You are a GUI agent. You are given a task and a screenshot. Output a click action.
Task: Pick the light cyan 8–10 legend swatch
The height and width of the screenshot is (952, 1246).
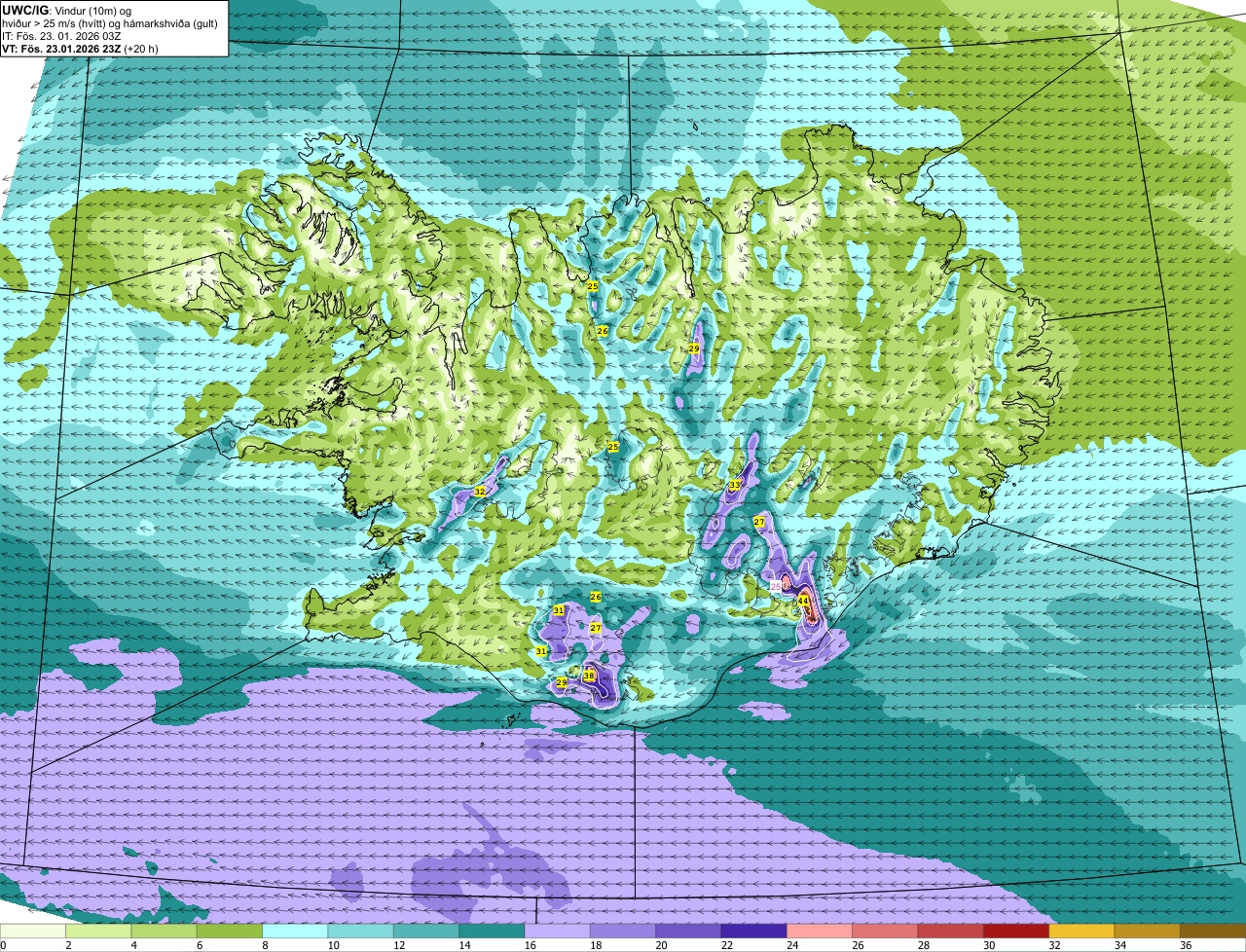(x=295, y=931)
